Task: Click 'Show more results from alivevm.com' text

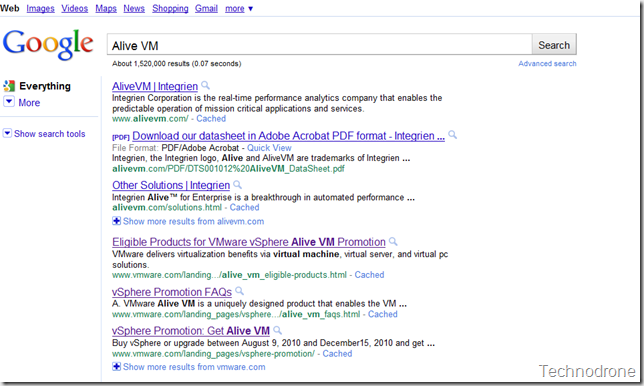Action: [193, 221]
